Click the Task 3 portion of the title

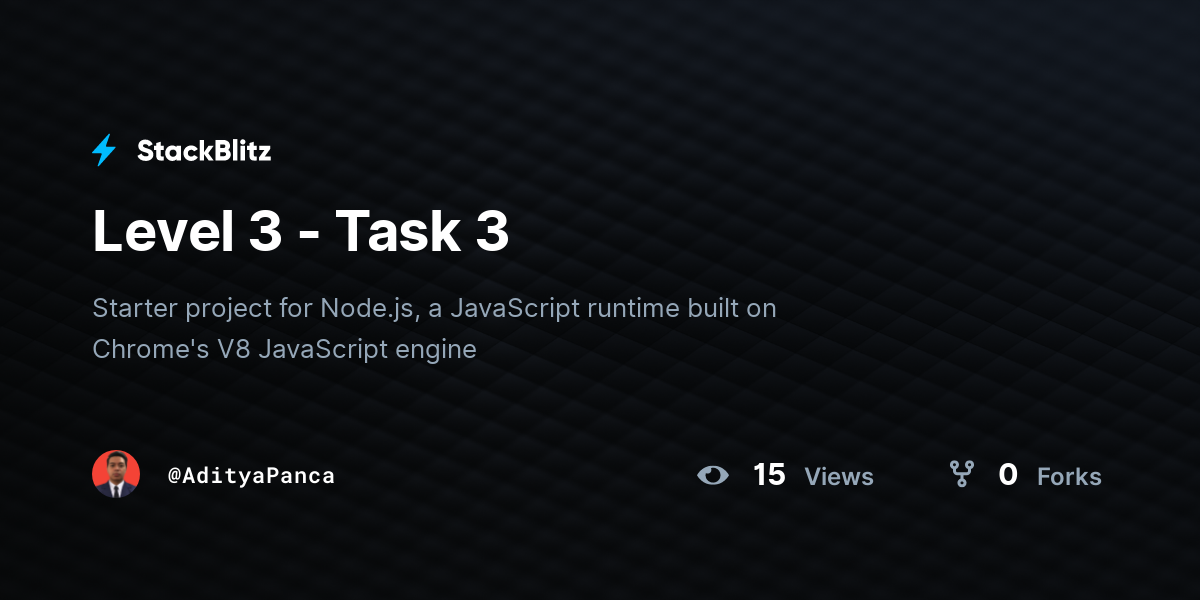pyautogui.click(x=422, y=232)
